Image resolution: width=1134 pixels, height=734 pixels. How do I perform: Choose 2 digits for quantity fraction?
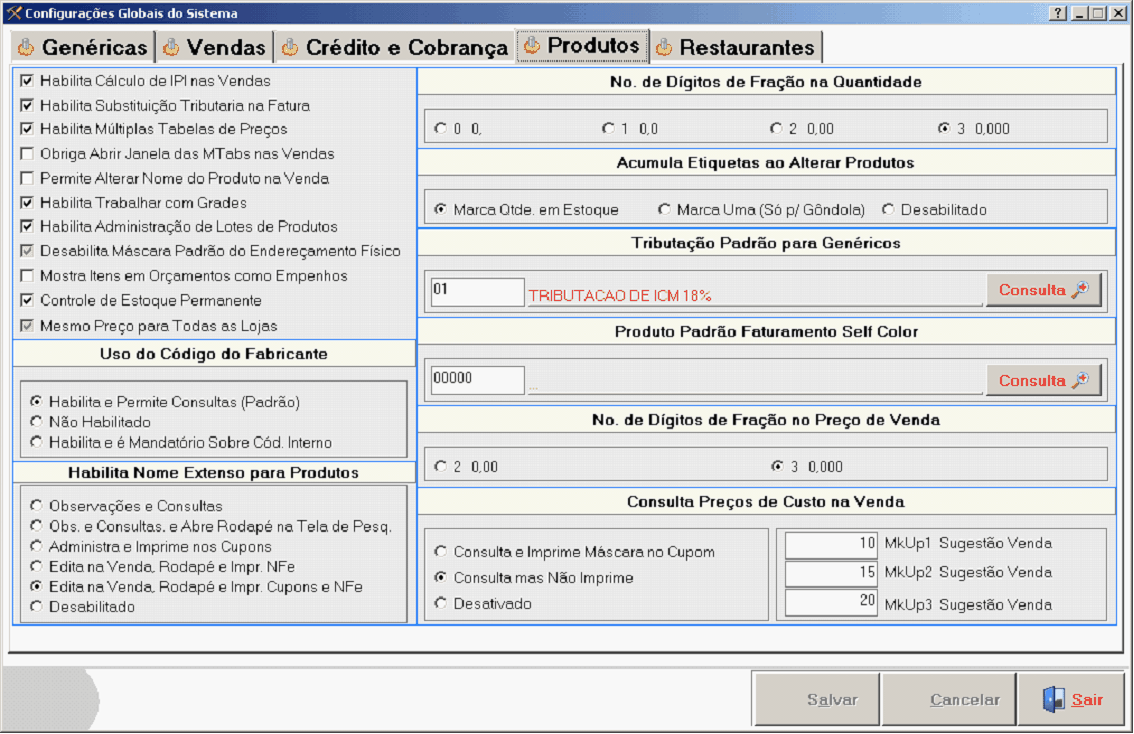(776, 129)
